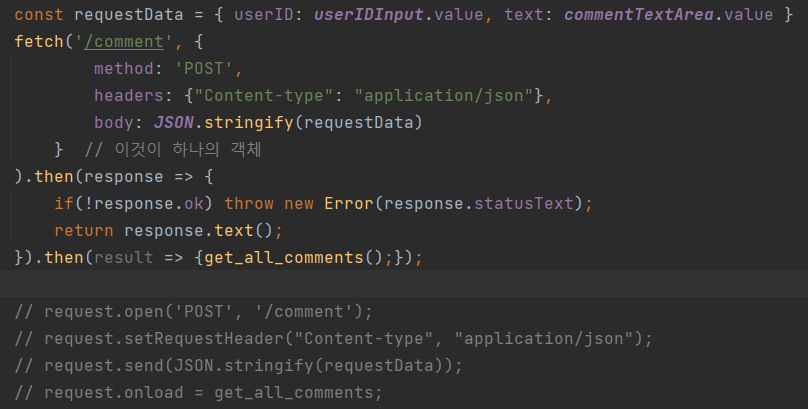
Task: Click 'stringify' in the body line
Action: 249,123
